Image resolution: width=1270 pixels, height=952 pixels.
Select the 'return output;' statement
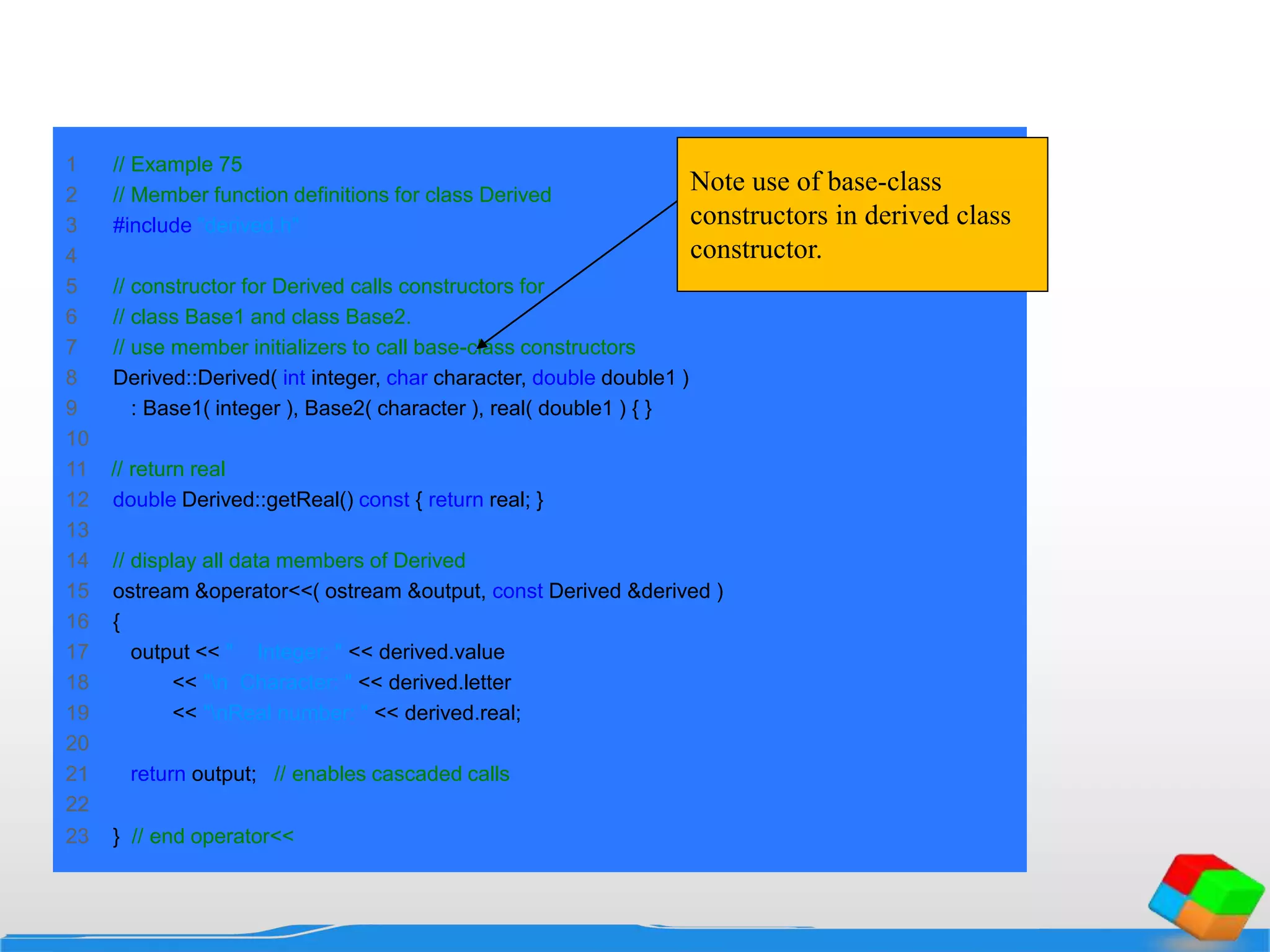click(193, 774)
